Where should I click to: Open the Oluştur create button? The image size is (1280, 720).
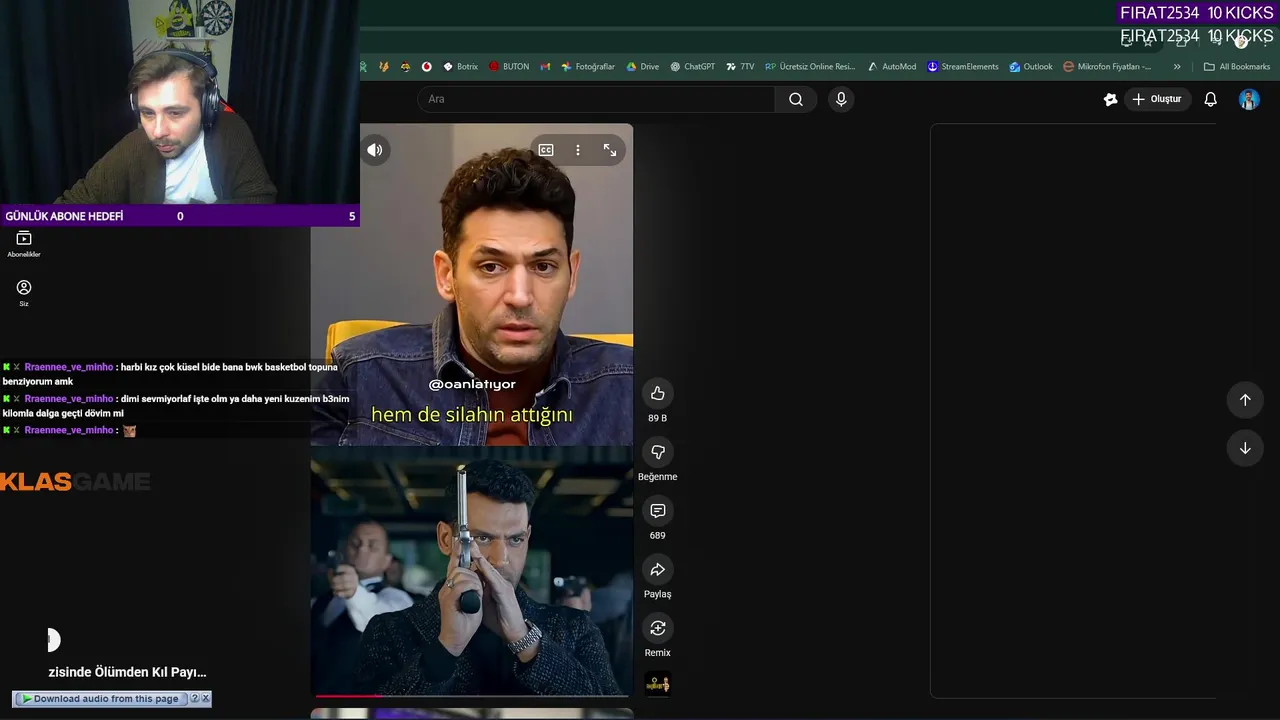[1157, 99]
